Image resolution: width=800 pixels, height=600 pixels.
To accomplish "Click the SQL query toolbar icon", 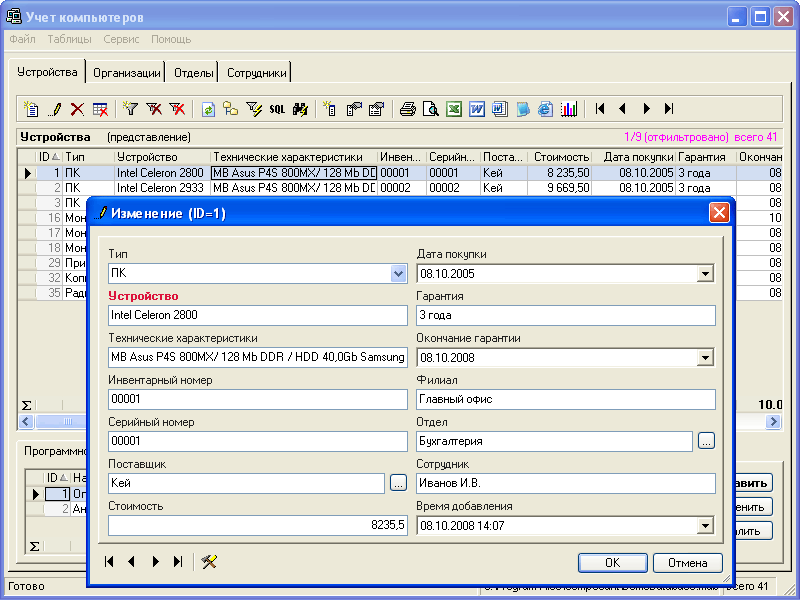I will coord(277,109).
